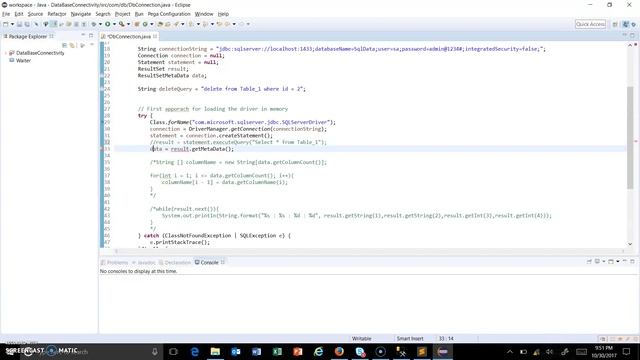Open the Source menu
Image resolution: width=640 pixels, height=360 pixels.
click(x=35, y=14)
